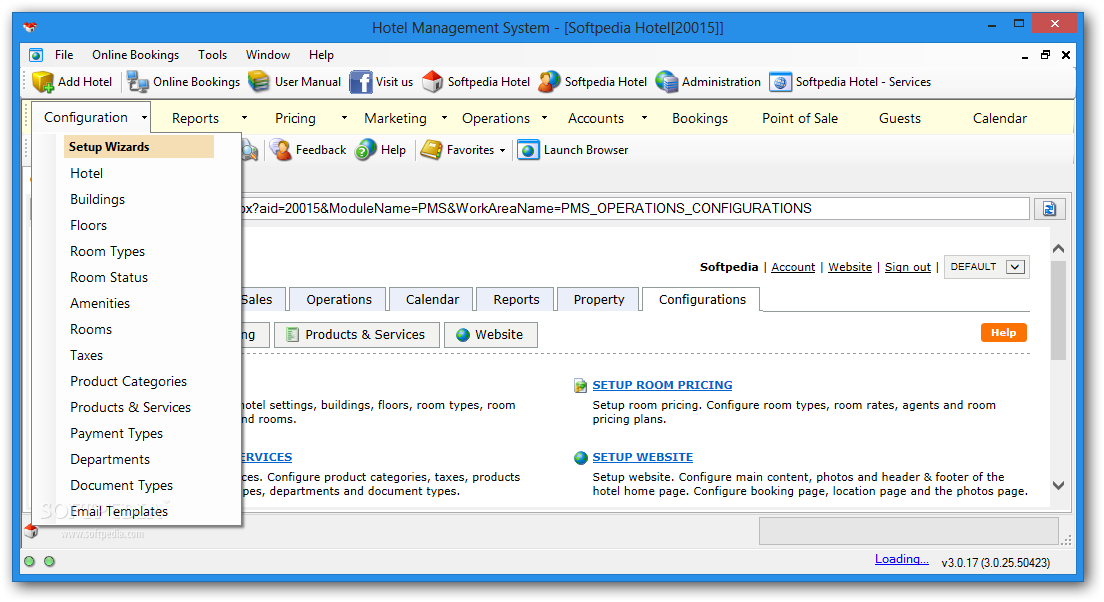Select Document Types menu entry
The width and height of the screenshot is (1104, 602).
(121, 486)
